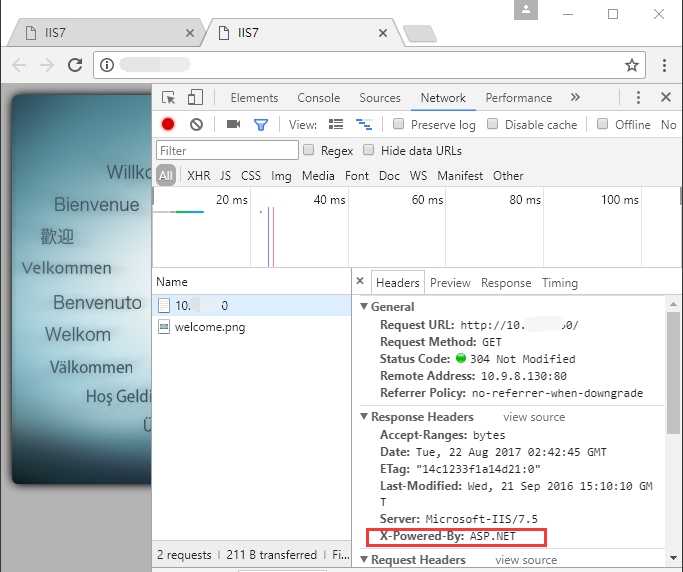Select the 10.x document request row
683x572 pixels.
click(x=251, y=305)
